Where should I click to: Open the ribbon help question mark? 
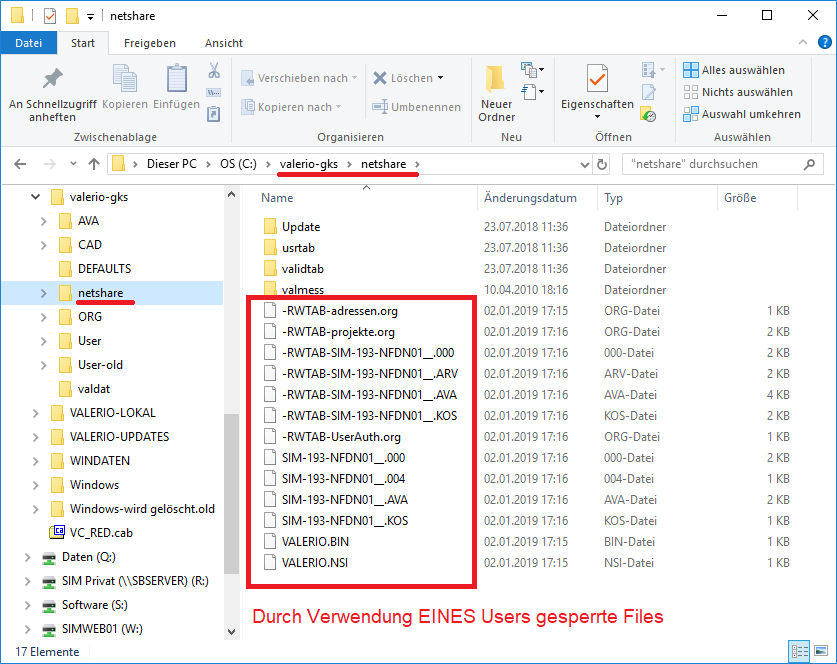825,43
